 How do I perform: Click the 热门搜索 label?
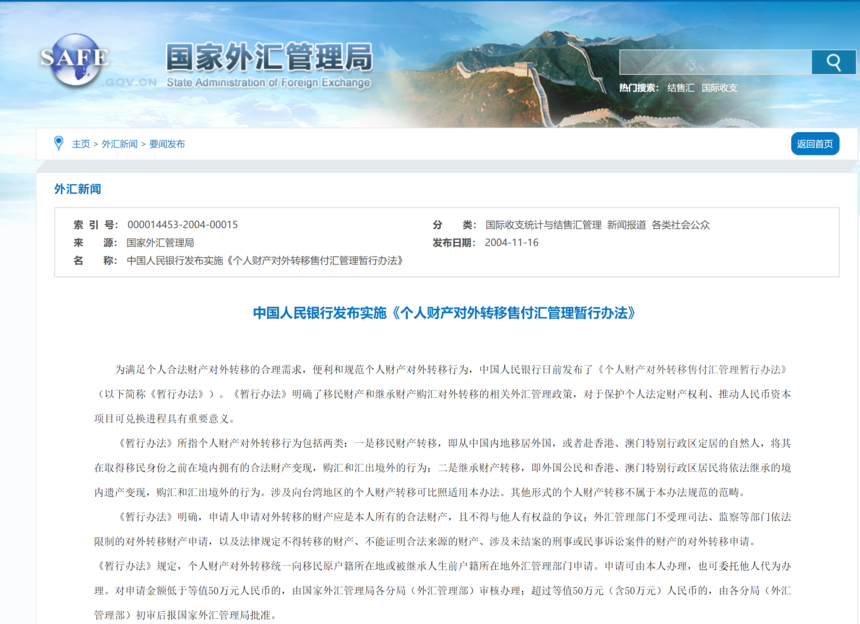638,88
